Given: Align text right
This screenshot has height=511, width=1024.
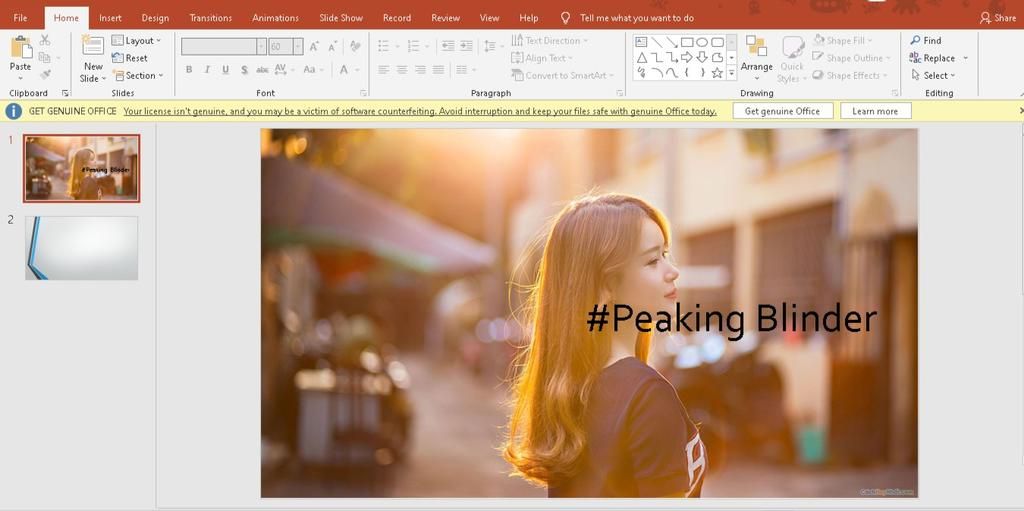Looking at the screenshot, I should pos(420,69).
